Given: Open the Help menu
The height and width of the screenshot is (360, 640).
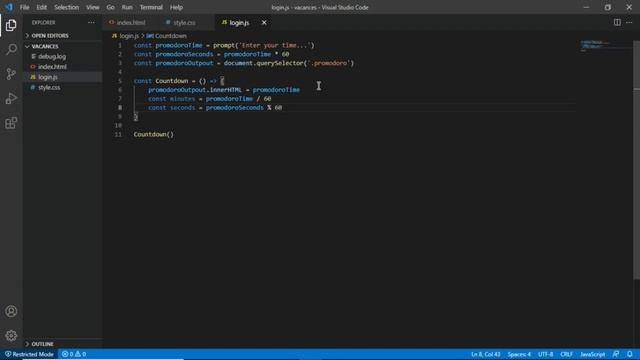Looking at the screenshot, I should pos(176,7).
